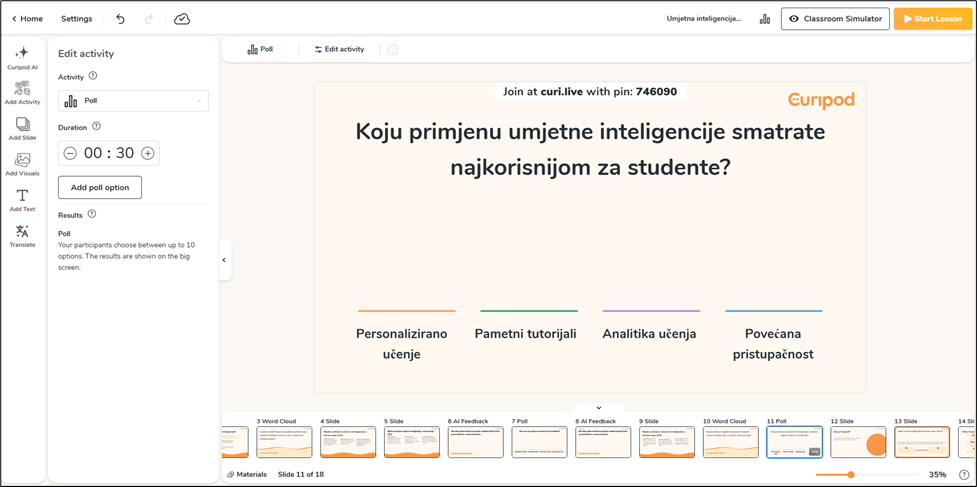The width and height of the screenshot is (977, 487).
Task: Click the help icon next to Duration
Action: pyautogui.click(x=96, y=126)
